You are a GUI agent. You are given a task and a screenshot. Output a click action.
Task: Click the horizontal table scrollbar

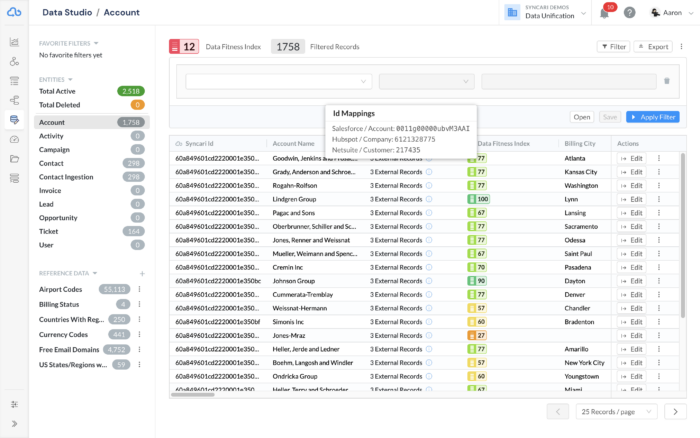tap(192, 394)
